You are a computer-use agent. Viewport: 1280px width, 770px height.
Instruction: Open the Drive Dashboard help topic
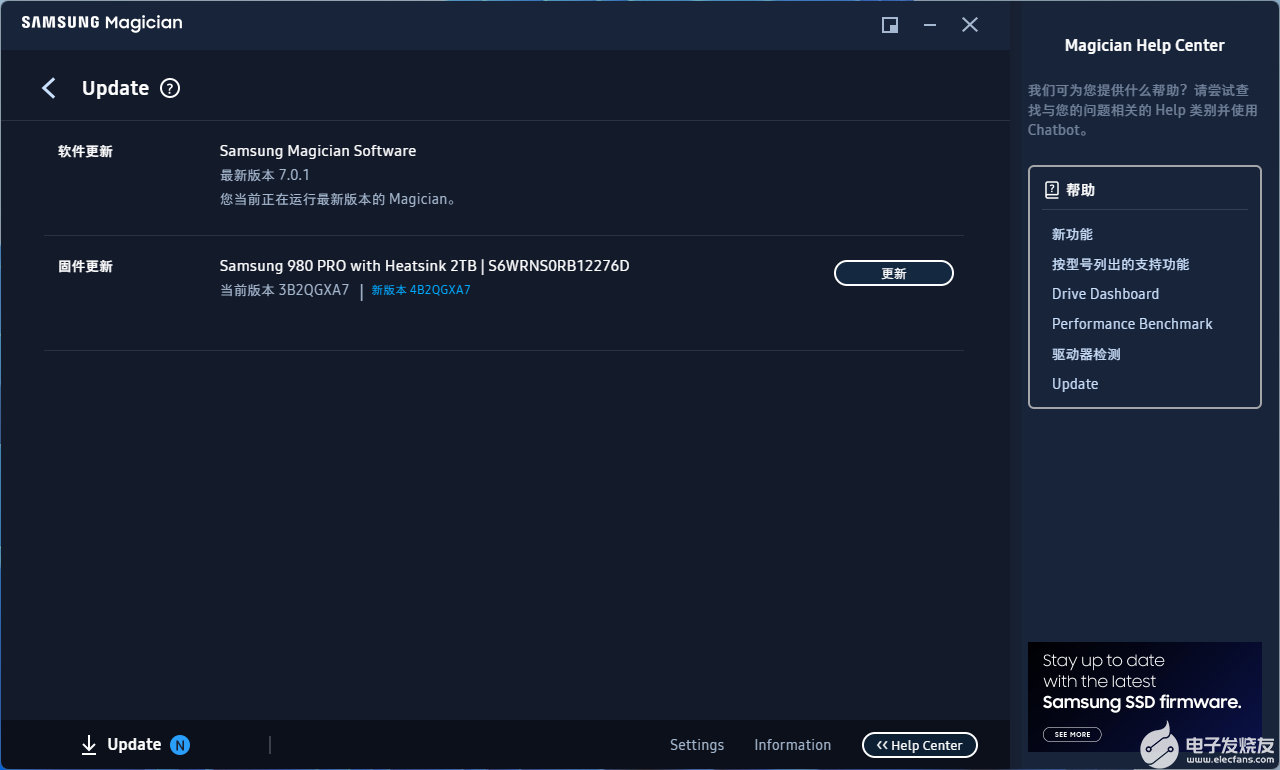(x=1105, y=294)
